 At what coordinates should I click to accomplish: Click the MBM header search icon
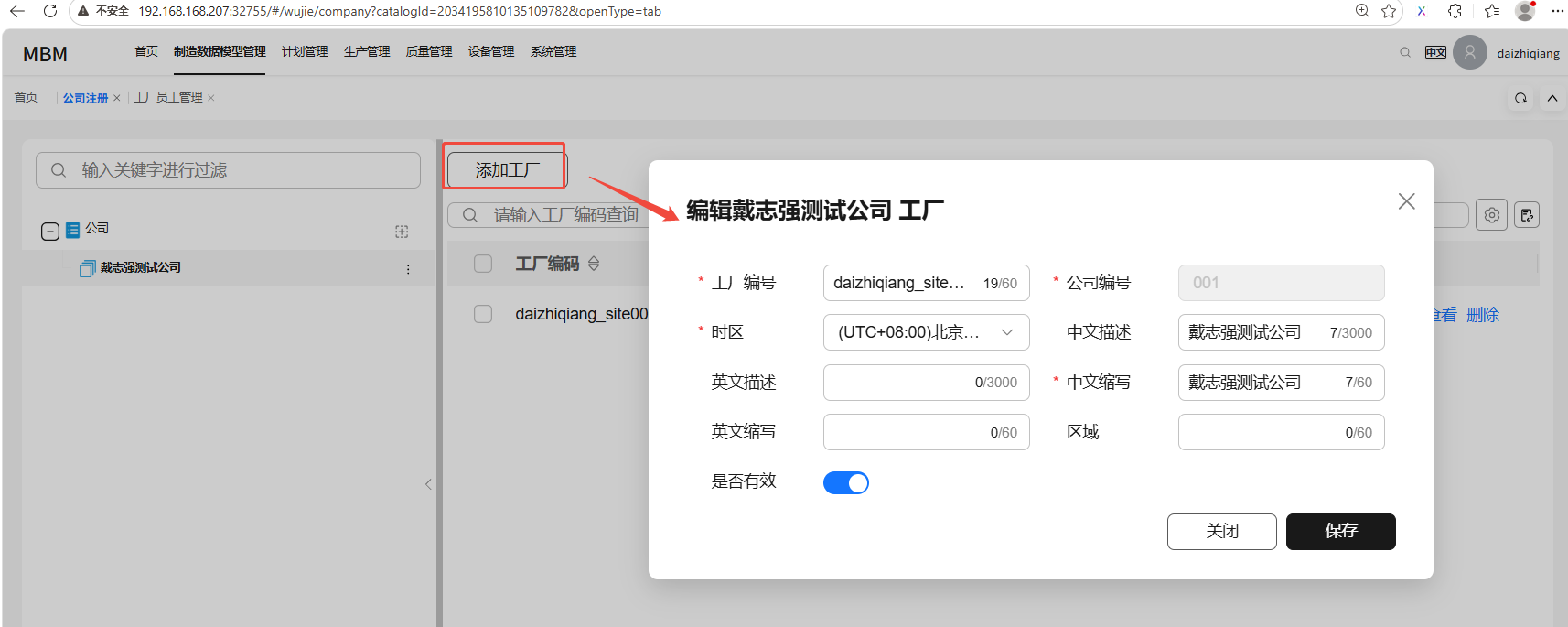coord(1405,52)
